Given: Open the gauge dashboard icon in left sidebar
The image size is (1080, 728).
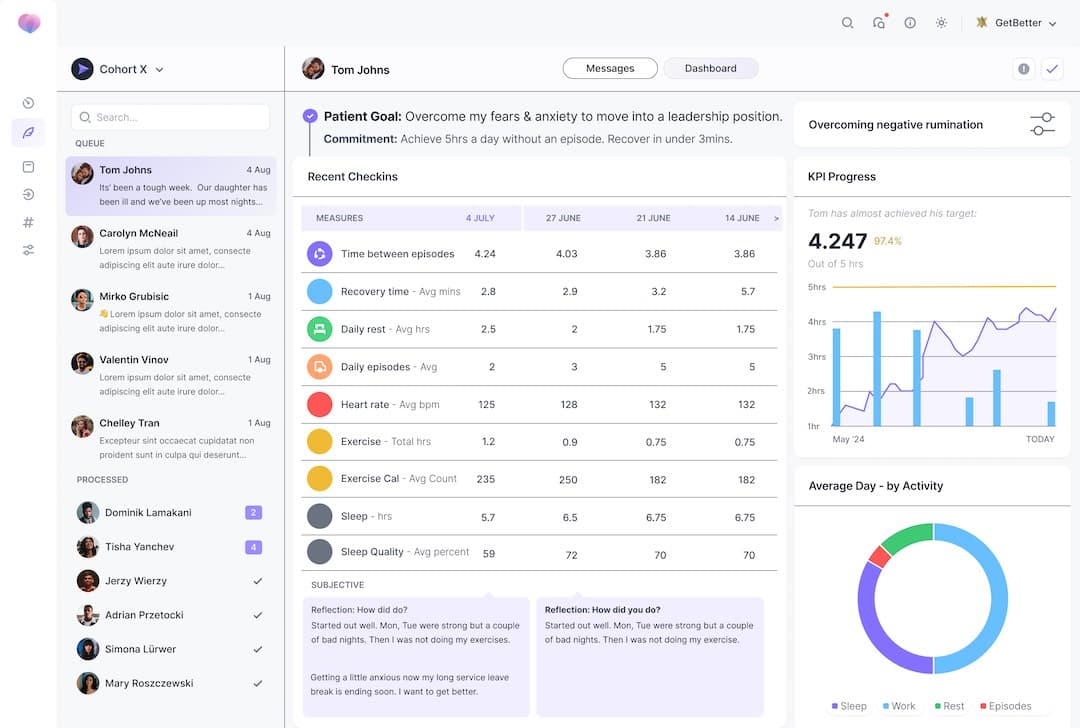Looking at the screenshot, I should coord(28,103).
